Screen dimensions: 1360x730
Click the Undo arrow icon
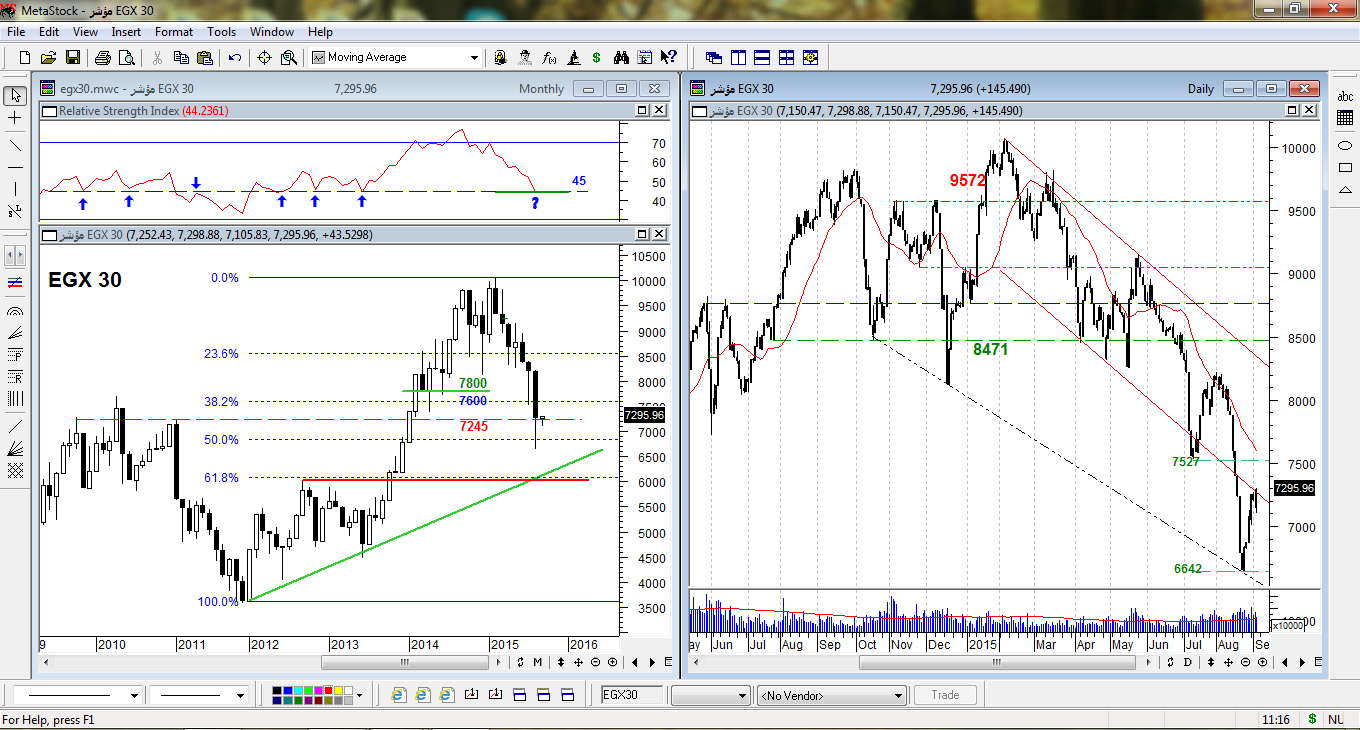pos(234,57)
